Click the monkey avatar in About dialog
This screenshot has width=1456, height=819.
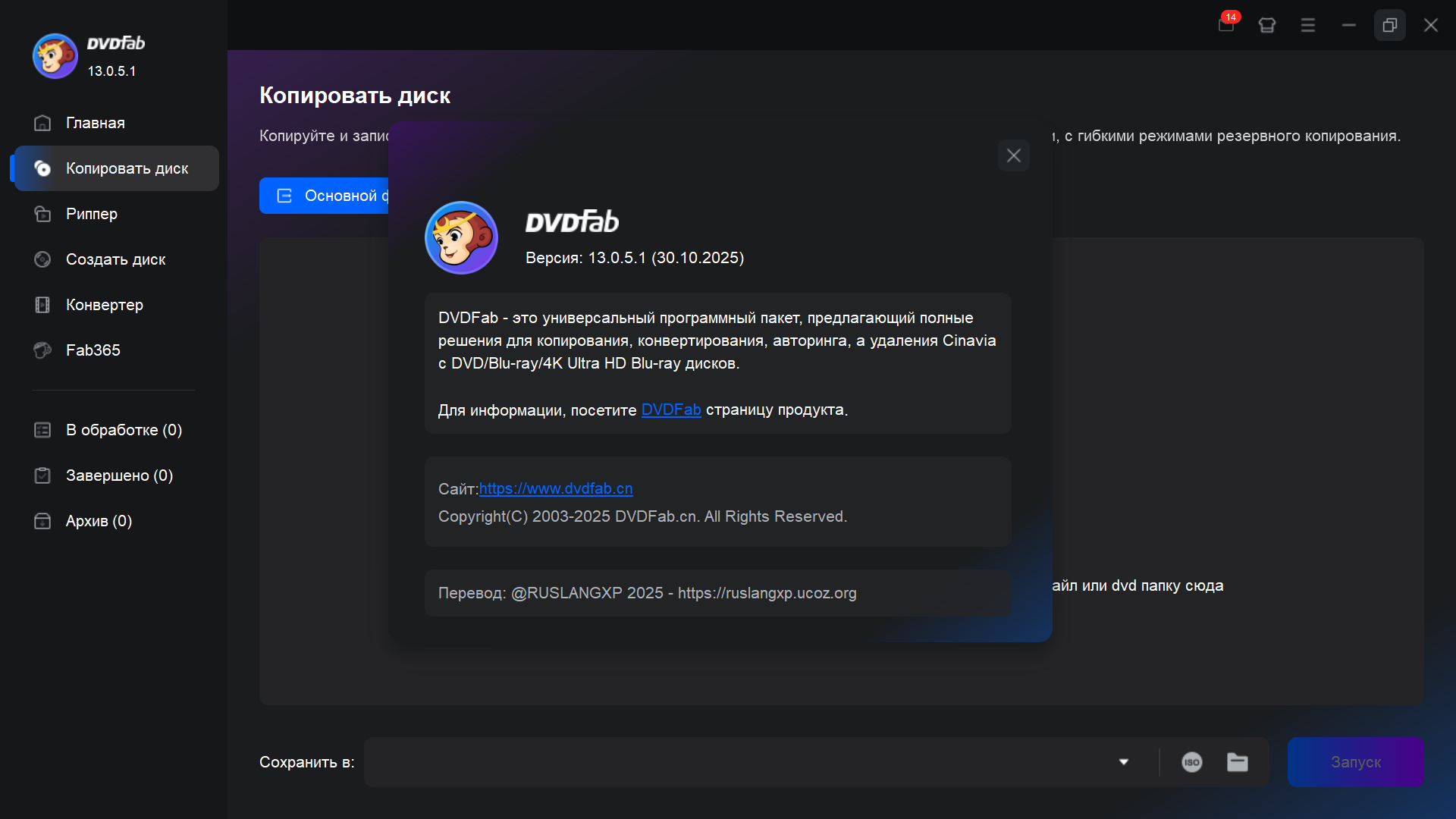click(461, 237)
